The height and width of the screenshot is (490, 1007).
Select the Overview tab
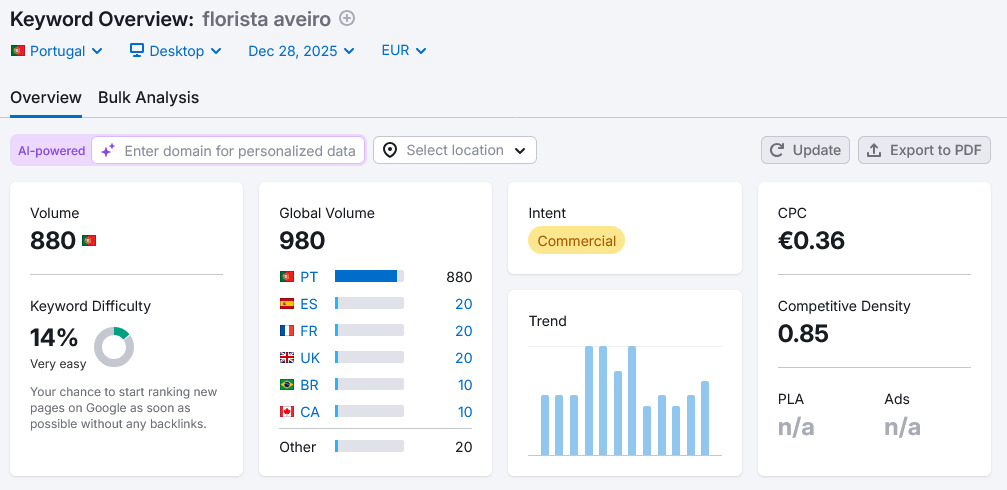pos(46,97)
